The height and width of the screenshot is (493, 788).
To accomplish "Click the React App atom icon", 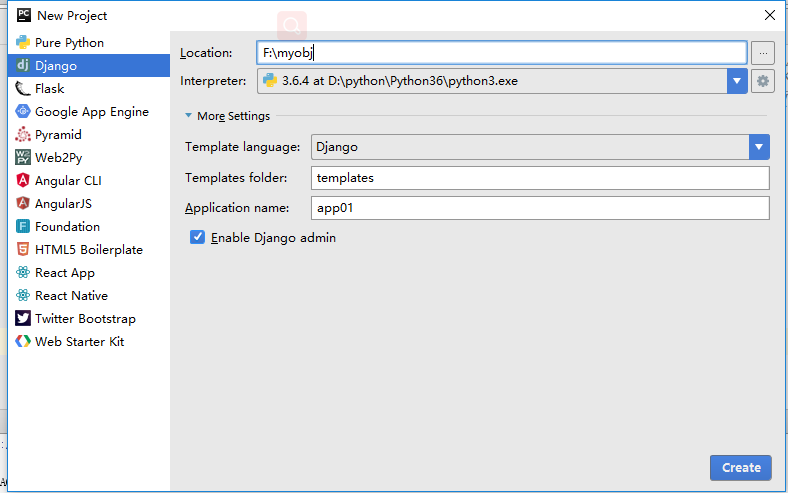I will (x=23, y=272).
